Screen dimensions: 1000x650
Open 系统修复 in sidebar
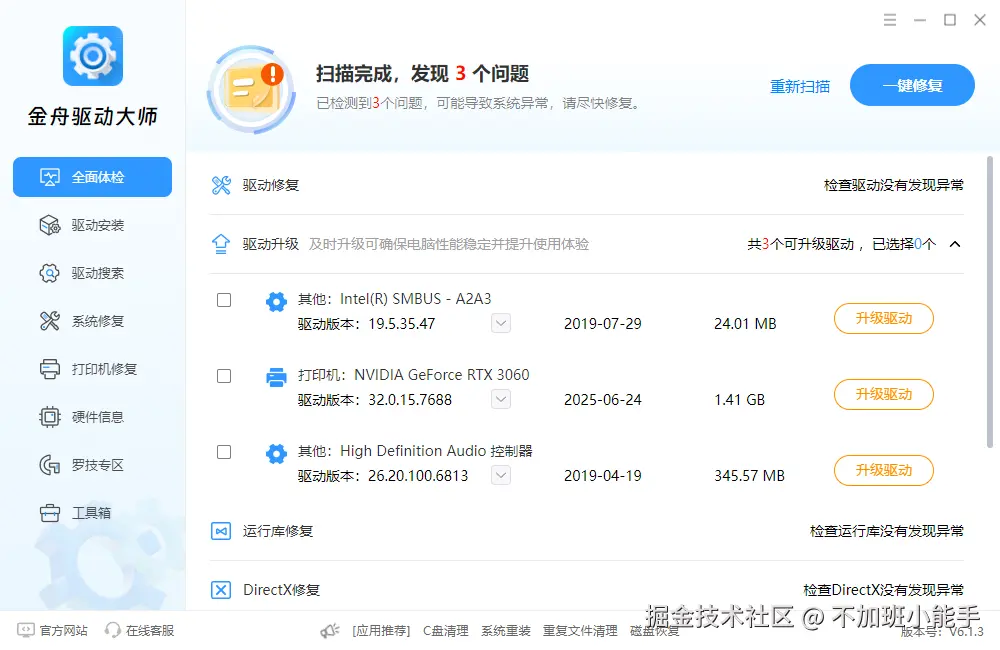click(98, 321)
